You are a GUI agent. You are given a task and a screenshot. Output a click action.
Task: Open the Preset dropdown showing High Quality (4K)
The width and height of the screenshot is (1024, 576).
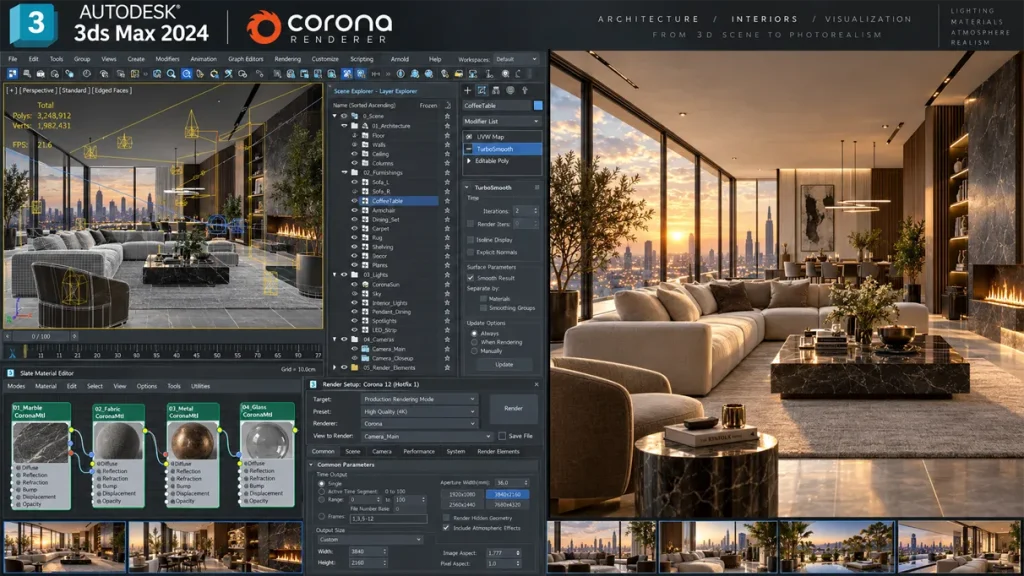[x=419, y=411]
